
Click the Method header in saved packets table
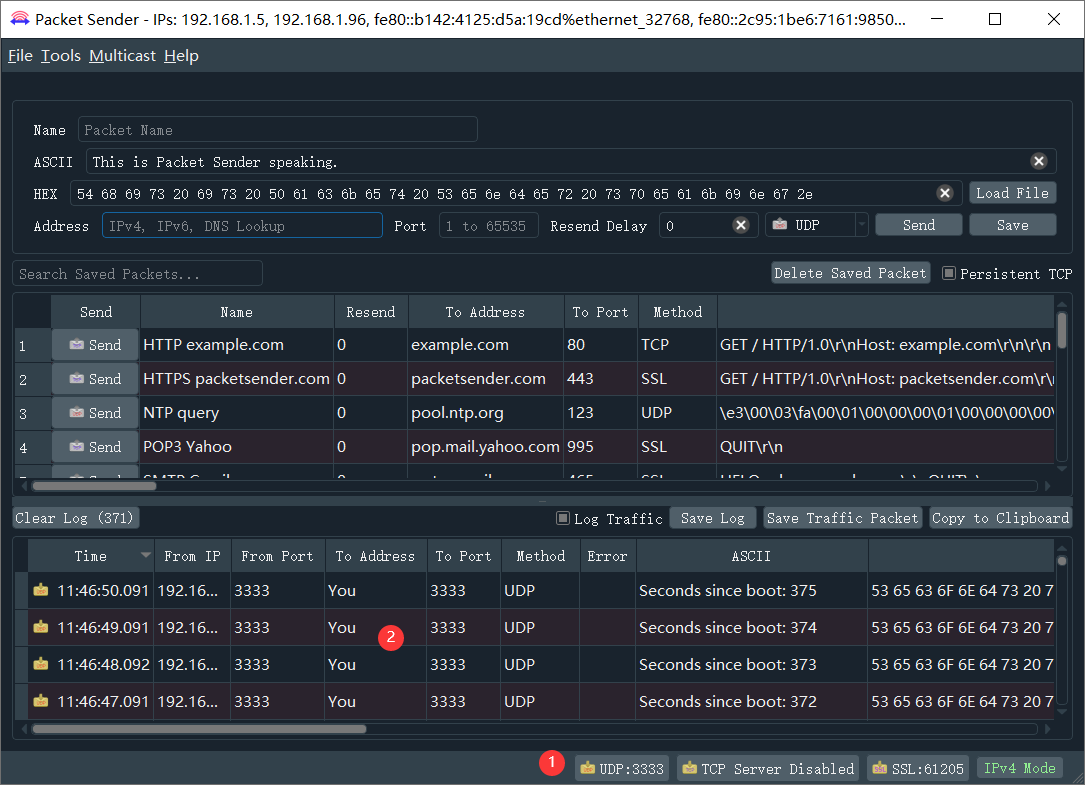point(677,312)
